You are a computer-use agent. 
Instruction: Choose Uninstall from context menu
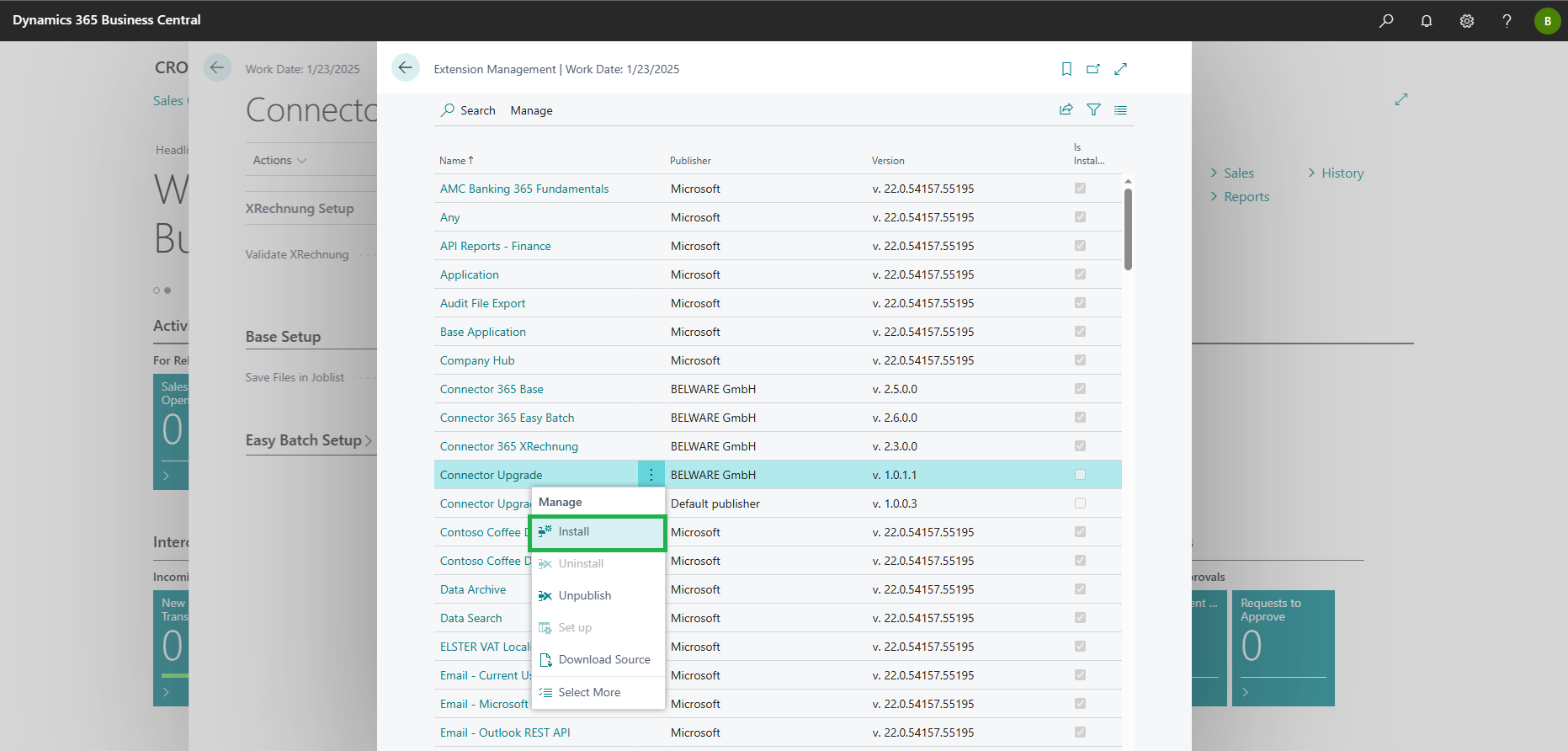[x=598, y=564]
